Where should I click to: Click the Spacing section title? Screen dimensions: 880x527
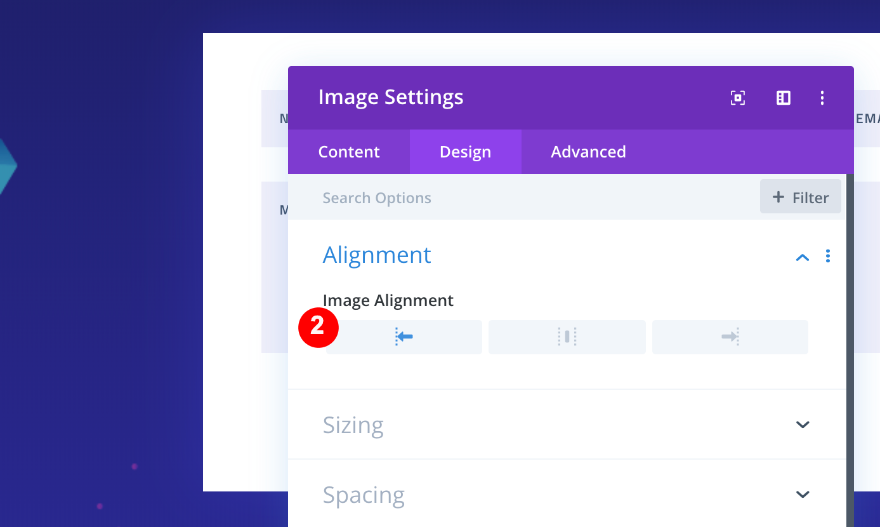coord(363,495)
